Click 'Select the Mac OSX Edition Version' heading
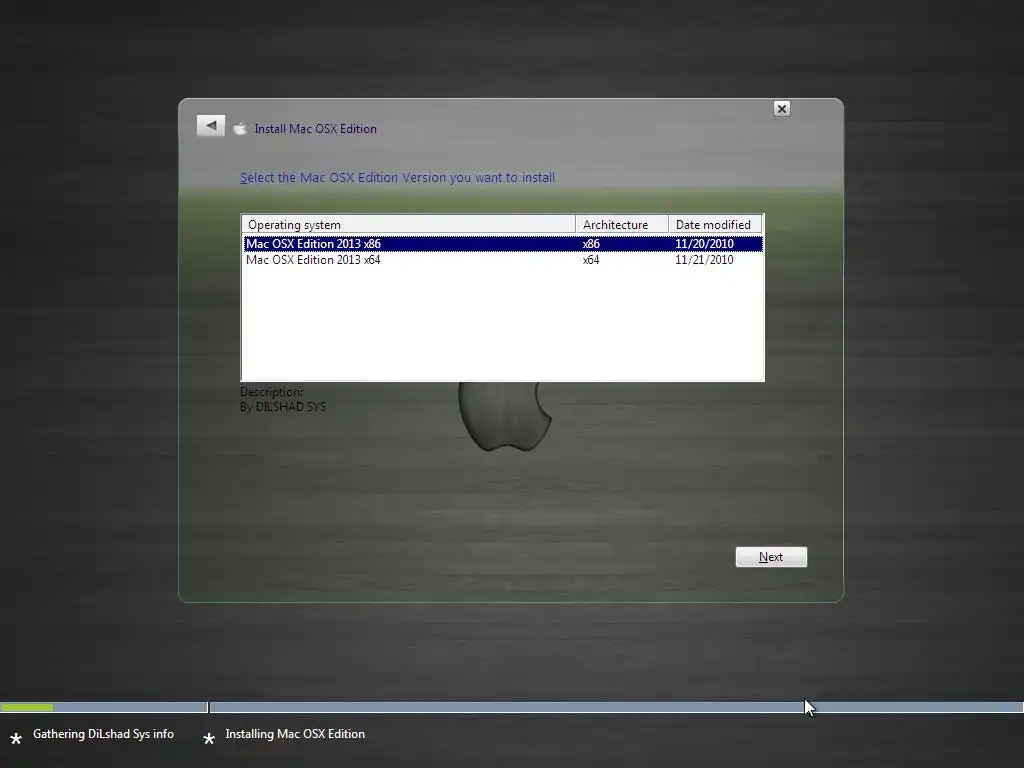This screenshot has height=768, width=1024. click(x=397, y=178)
